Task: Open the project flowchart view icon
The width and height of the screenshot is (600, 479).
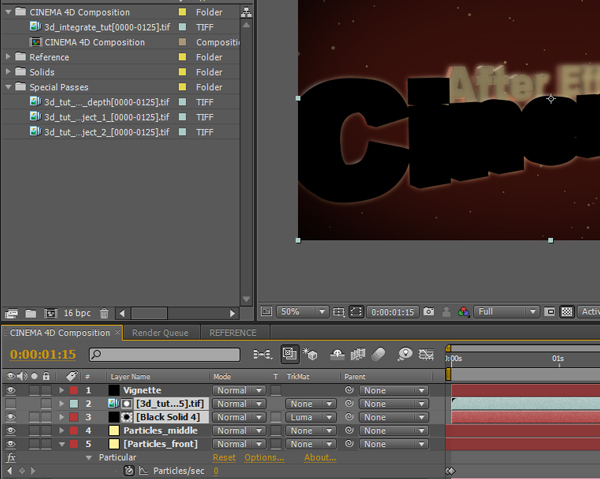Action: pyautogui.click(x=246, y=13)
